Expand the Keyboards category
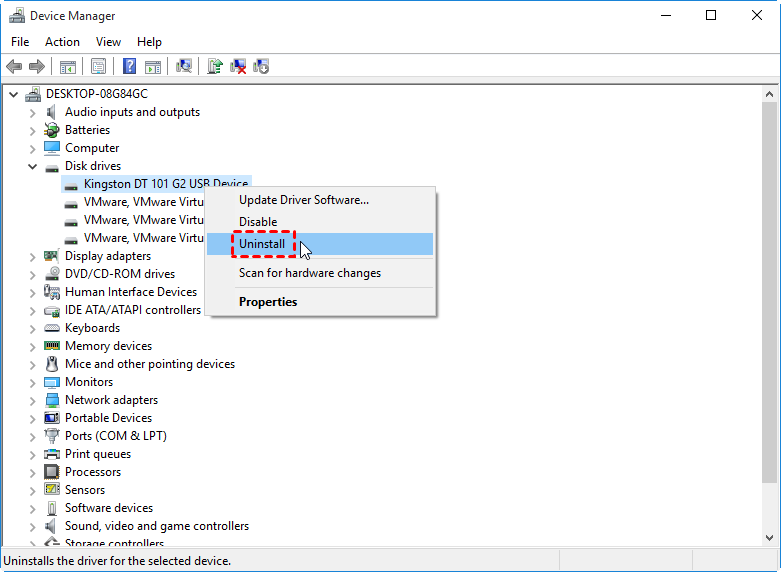 tap(33, 329)
